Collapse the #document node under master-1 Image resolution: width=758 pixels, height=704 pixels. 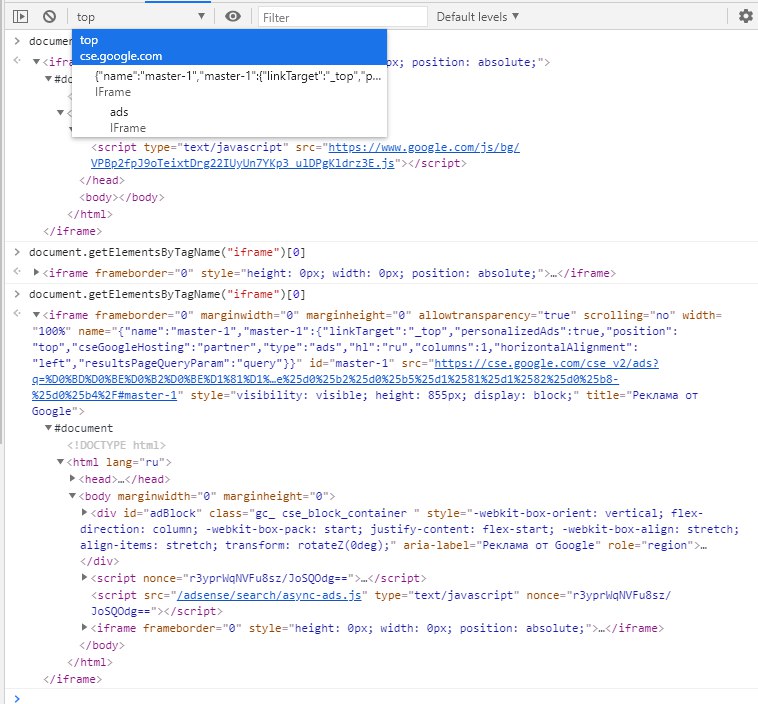coord(48,428)
